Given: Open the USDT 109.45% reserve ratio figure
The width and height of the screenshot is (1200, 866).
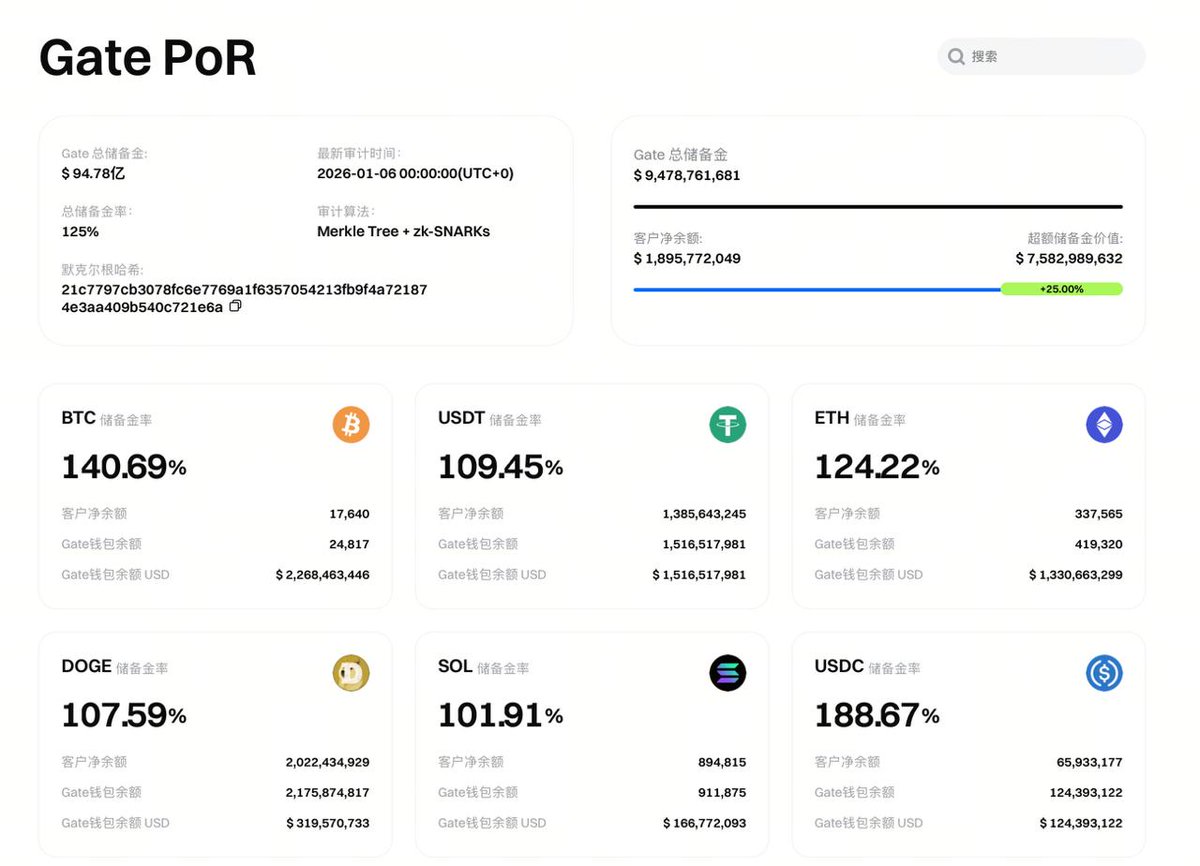Looking at the screenshot, I should tap(500, 467).
